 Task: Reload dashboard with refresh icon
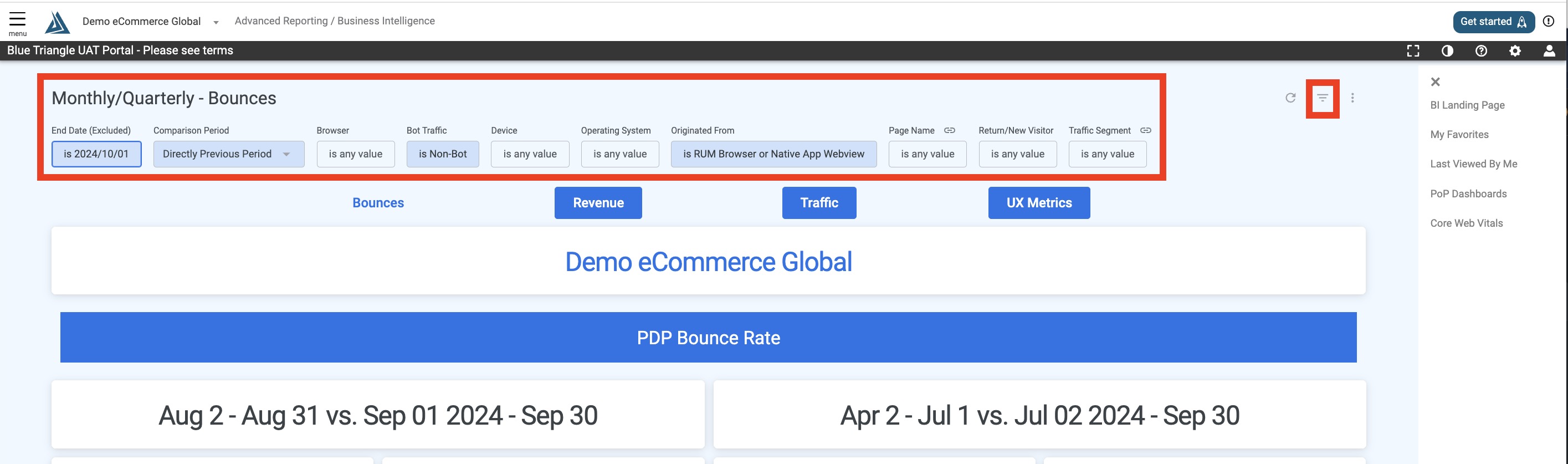1290,98
